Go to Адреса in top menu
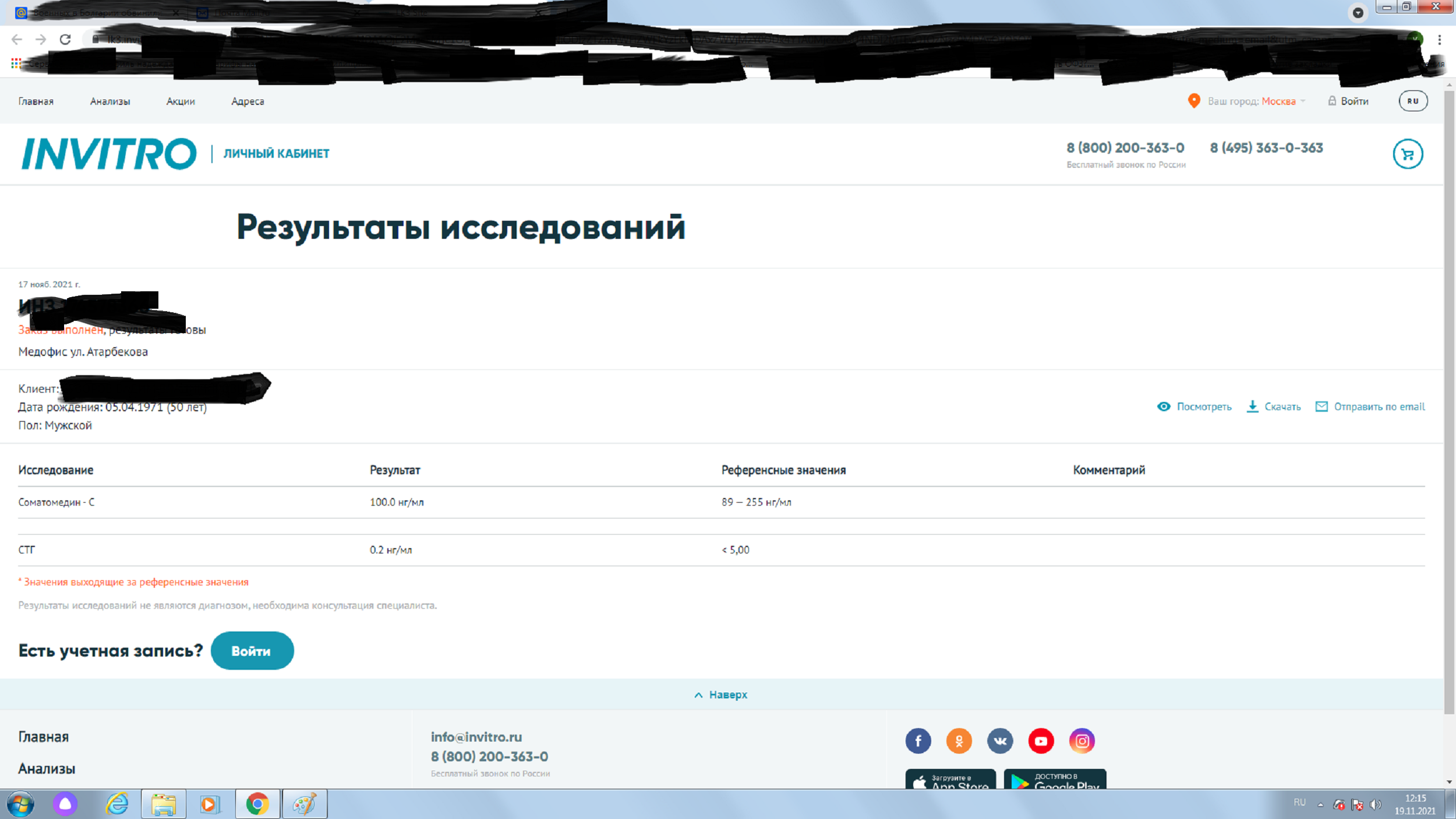This screenshot has height=819, width=1456. 248,101
